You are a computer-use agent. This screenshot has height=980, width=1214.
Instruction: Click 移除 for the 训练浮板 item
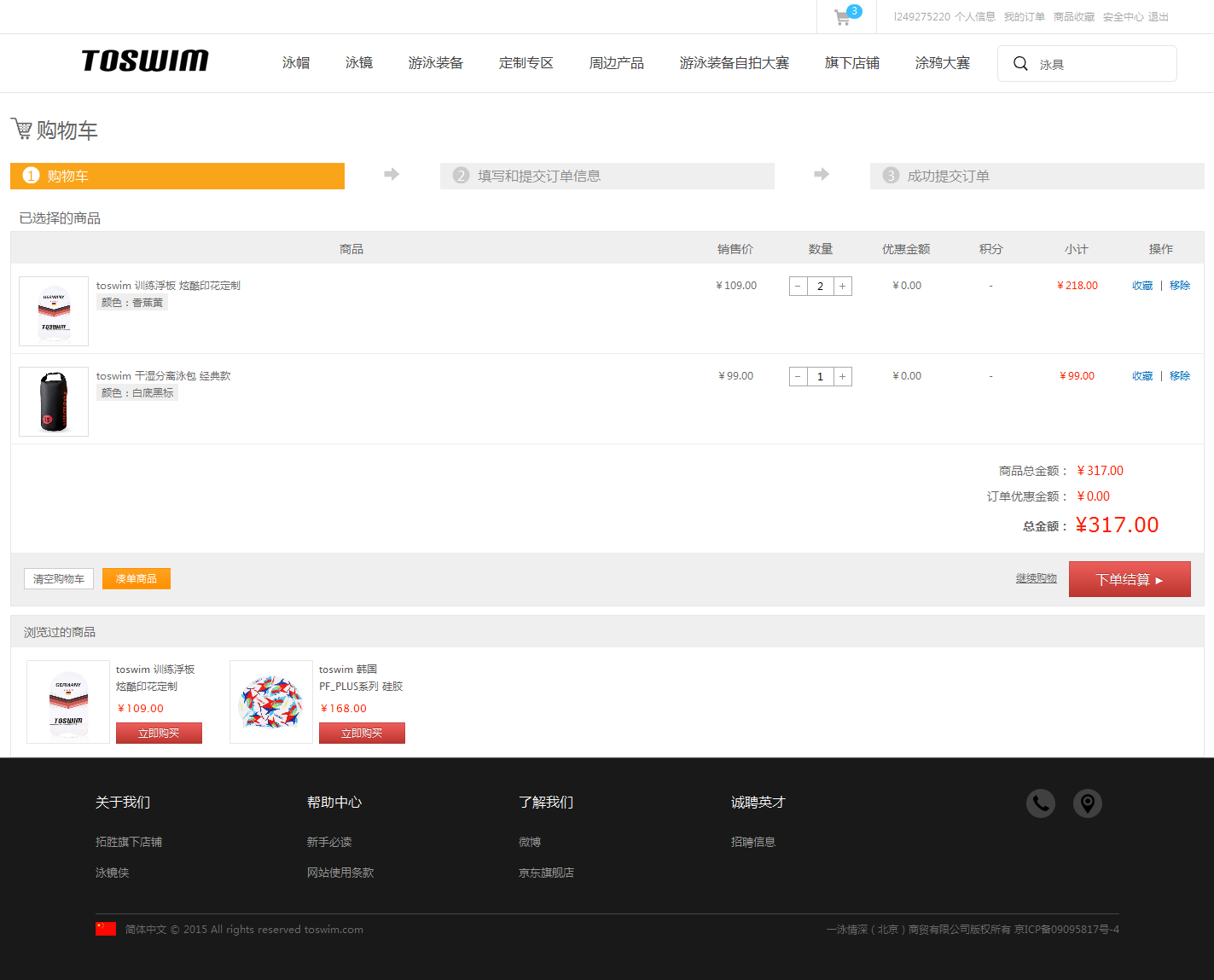click(1180, 286)
